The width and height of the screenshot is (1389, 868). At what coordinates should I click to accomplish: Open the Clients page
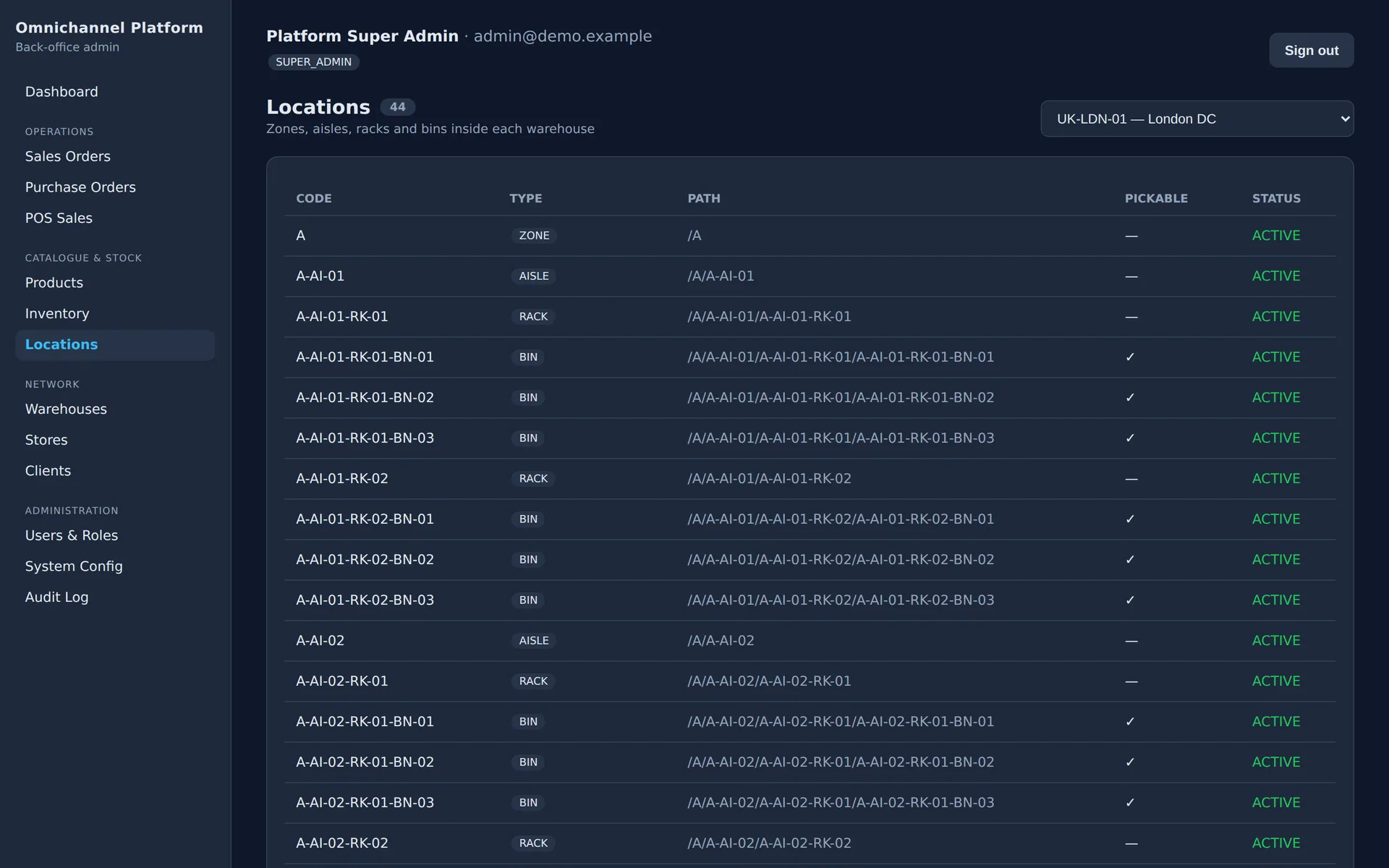pyautogui.click(x=115, y=471)
